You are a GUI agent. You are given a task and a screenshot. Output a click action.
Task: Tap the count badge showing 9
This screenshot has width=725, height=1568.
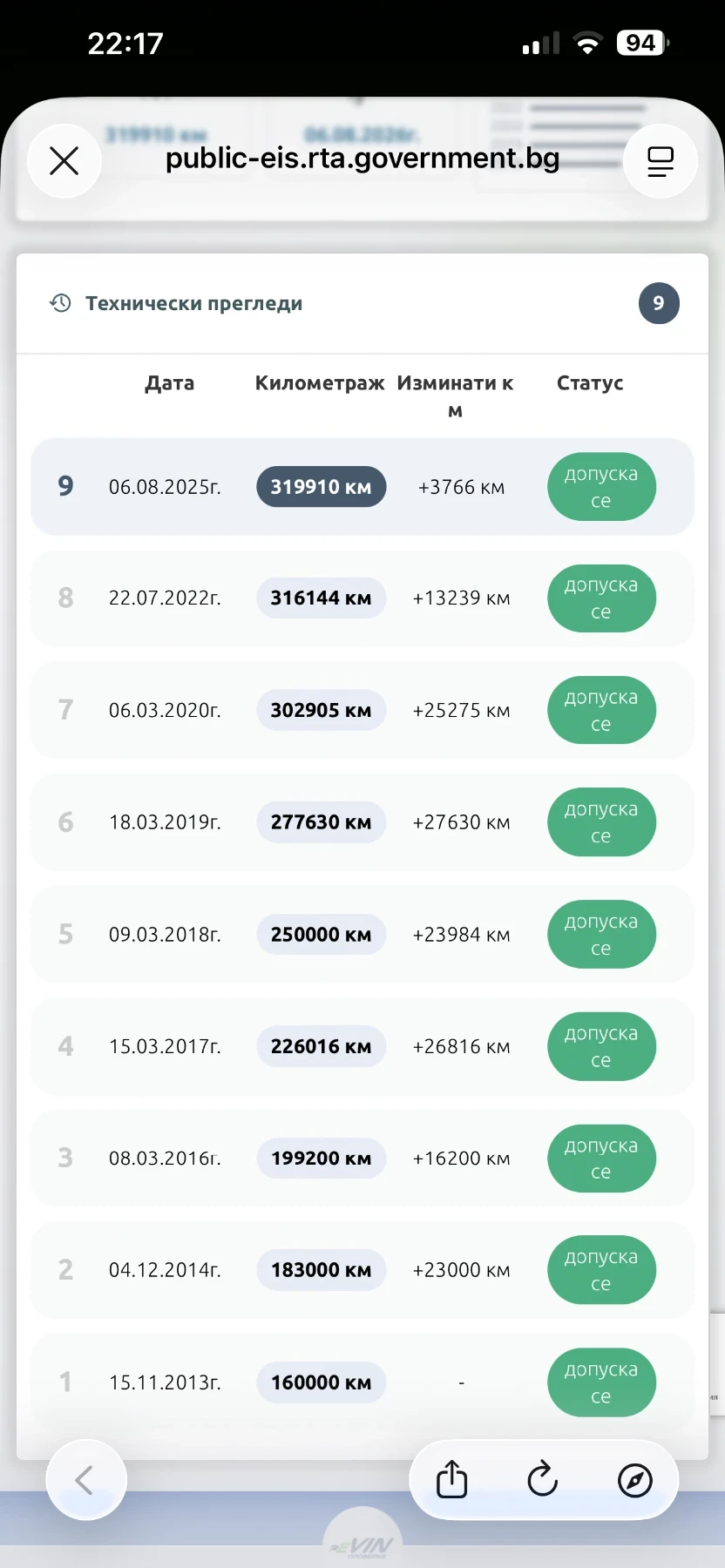658,303
